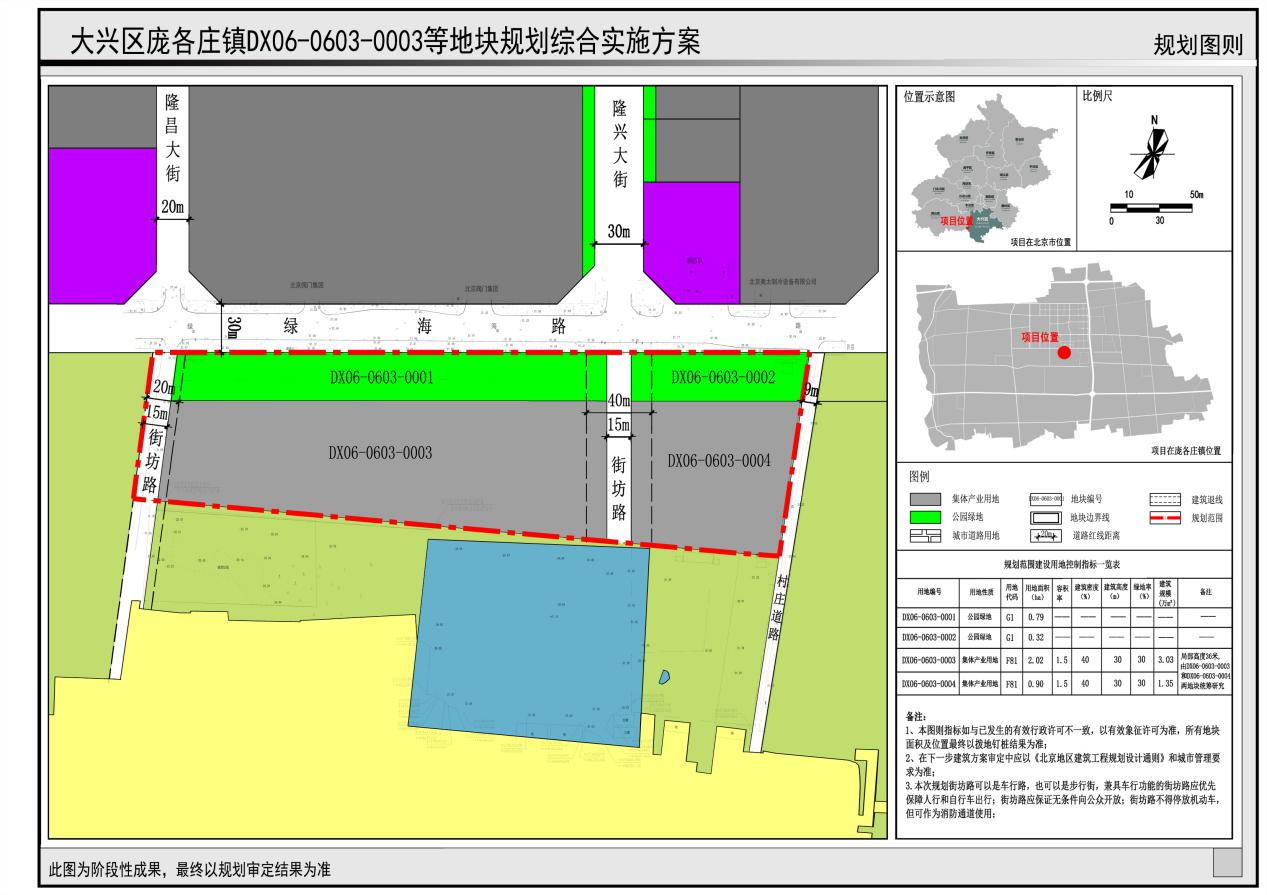Click the table cell DX06-0603-0003

tap(928, 659)
